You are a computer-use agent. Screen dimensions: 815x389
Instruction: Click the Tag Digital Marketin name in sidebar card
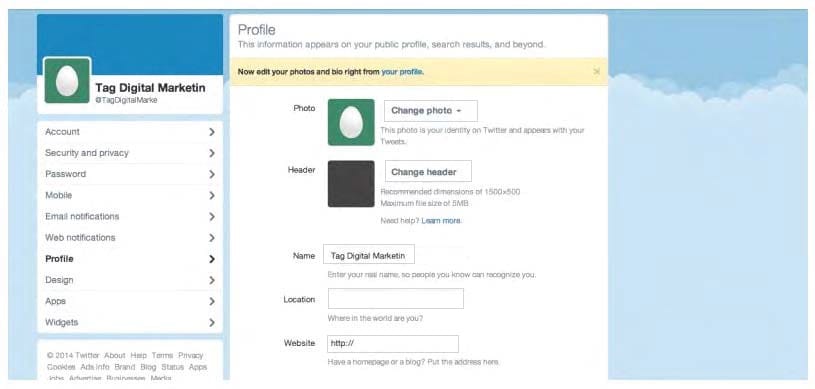point(150,88)
